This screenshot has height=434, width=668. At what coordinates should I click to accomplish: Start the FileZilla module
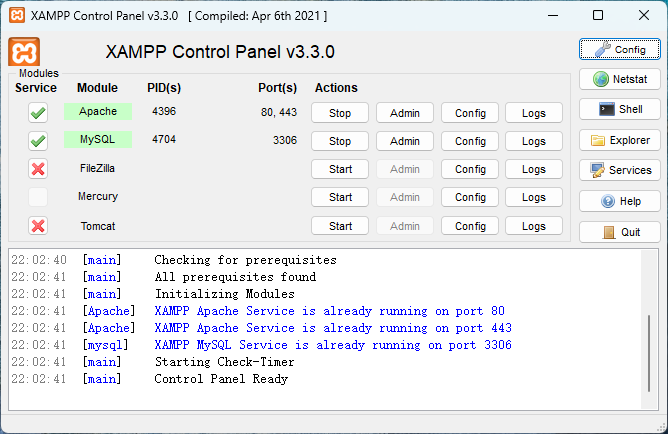[340, 169]
